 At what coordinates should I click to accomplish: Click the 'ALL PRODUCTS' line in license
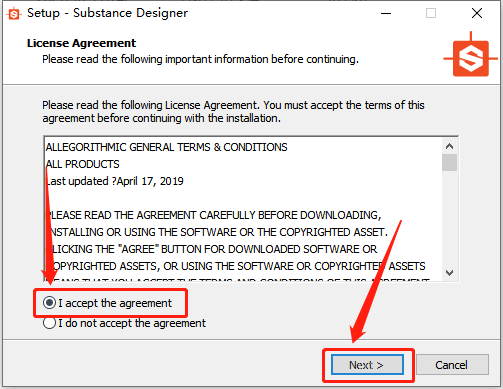82,164
